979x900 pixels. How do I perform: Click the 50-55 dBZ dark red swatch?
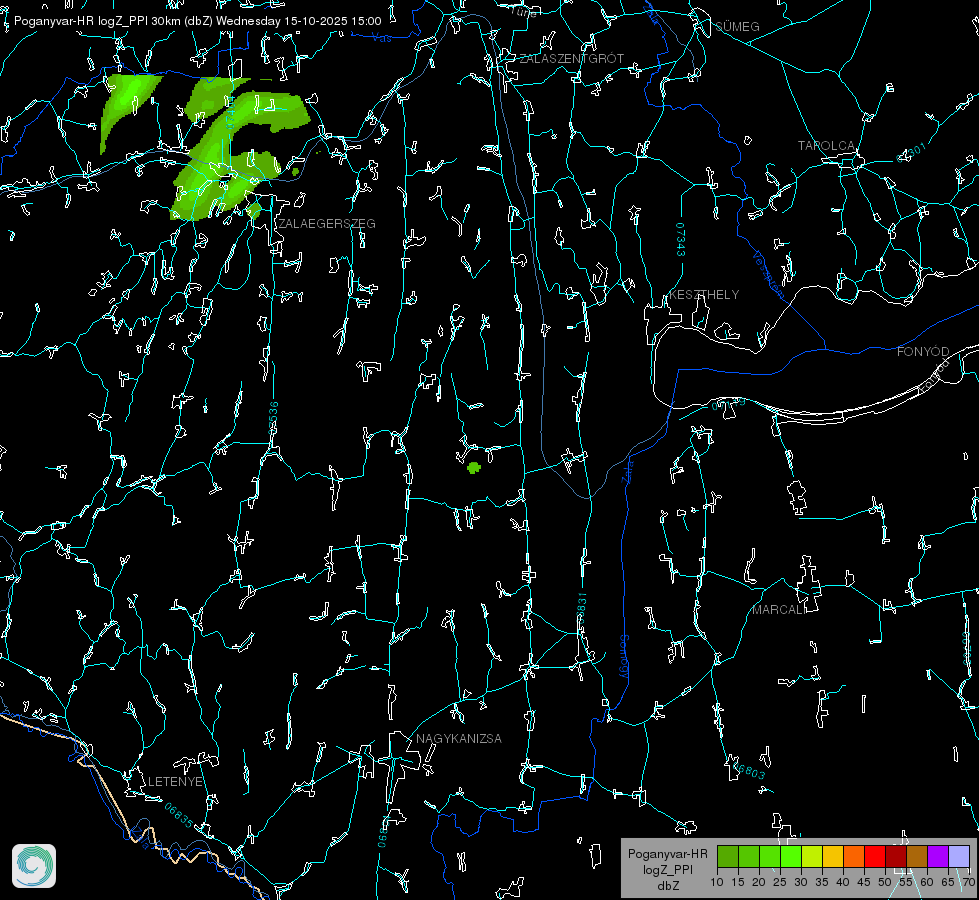896,856
